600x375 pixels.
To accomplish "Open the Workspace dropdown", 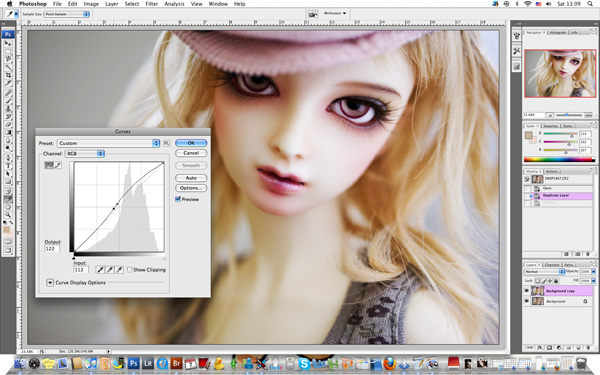I will click(x=335, y=13).
